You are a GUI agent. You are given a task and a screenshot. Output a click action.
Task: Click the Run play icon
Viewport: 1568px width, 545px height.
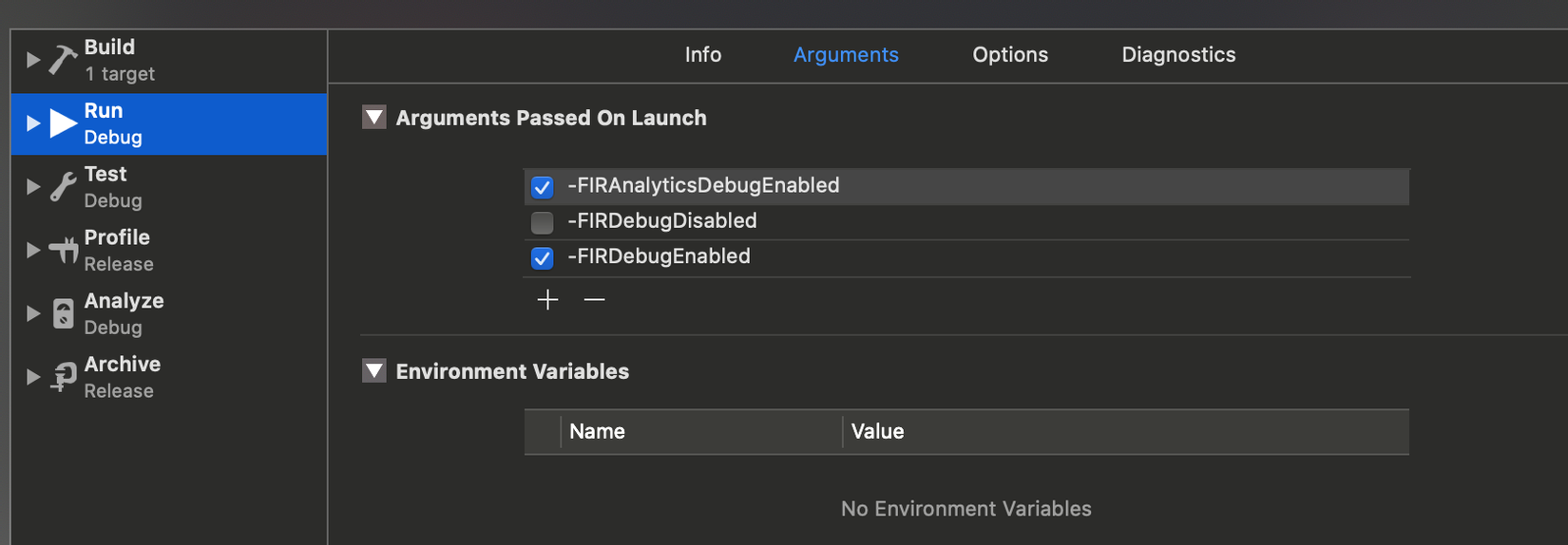tap(63, 123)
